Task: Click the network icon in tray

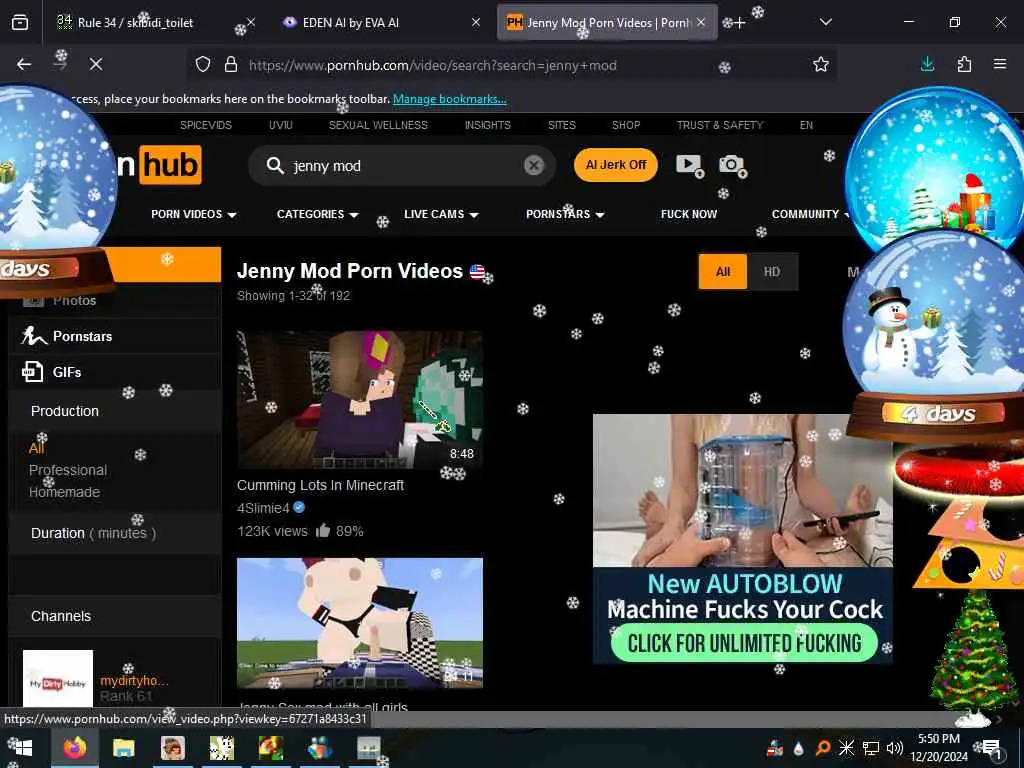Action: [x=871, y=748]
